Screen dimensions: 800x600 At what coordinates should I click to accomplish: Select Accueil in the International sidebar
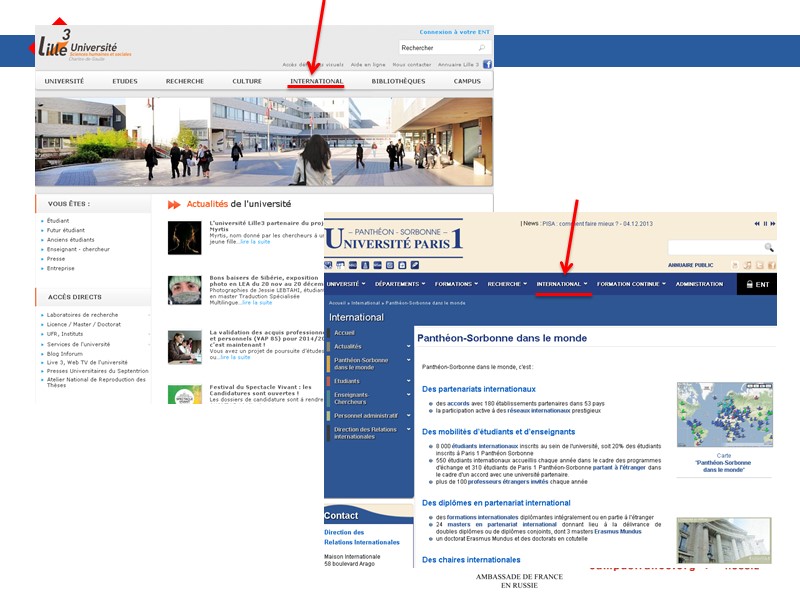point(344,333)
